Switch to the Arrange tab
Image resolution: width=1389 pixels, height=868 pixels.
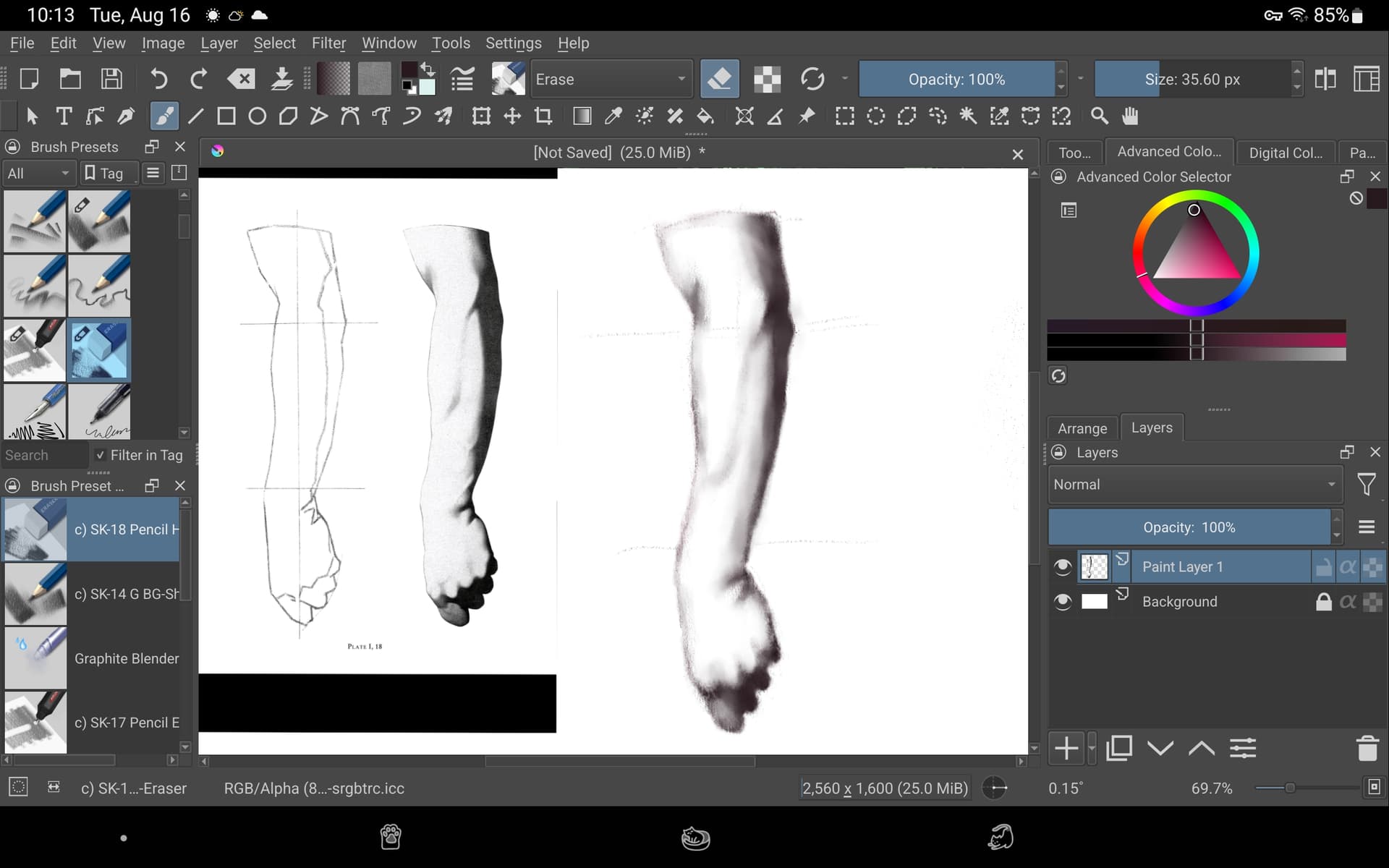point(1082,428)
